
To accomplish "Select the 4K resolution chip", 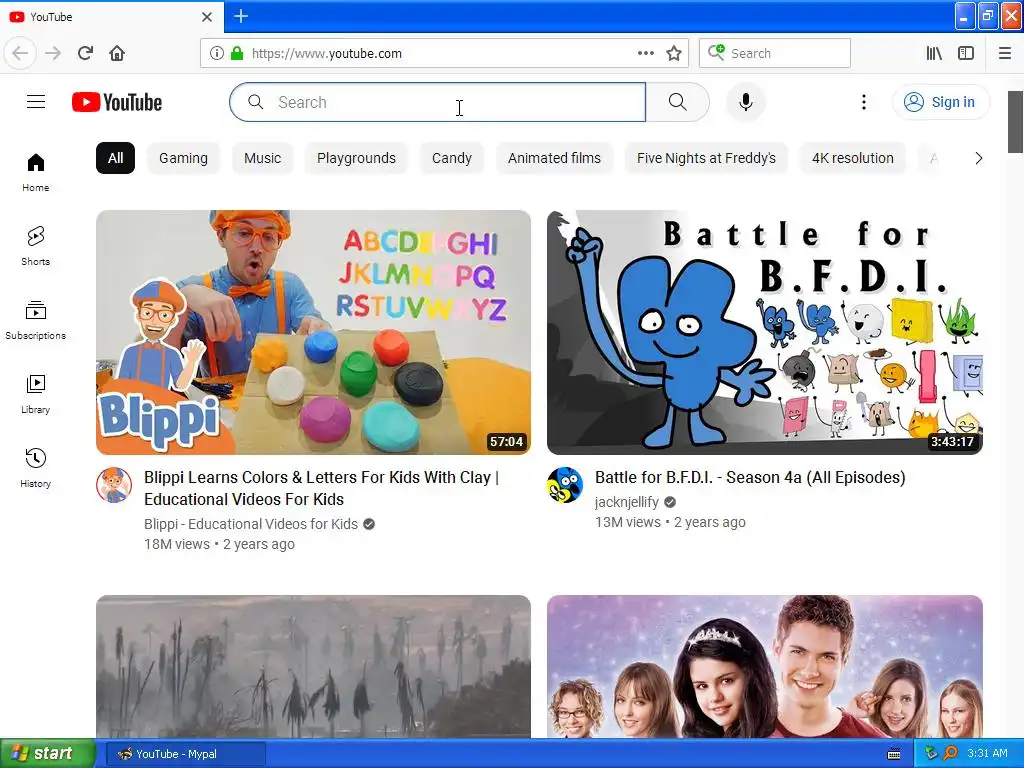I will point(853,158).
